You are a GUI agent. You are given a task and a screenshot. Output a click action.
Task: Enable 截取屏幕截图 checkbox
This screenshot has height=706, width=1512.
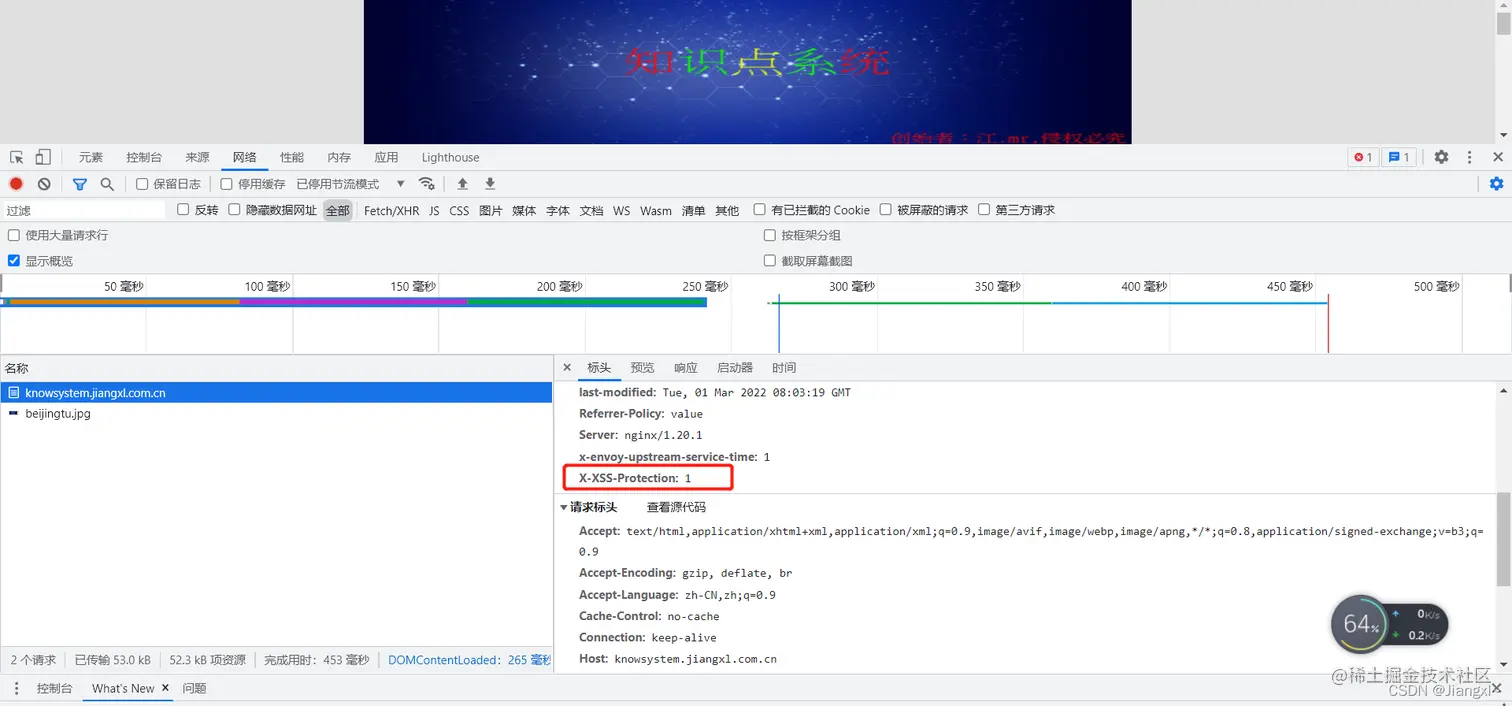pyautogui.click(x=770, y=261)
